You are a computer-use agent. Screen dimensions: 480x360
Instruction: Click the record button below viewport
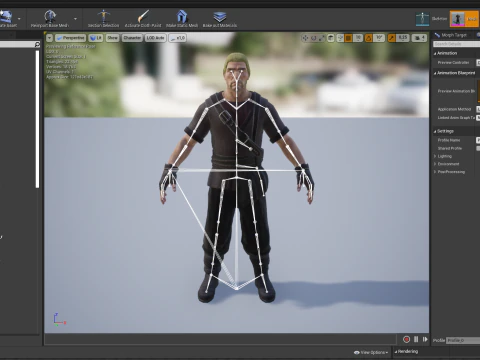point(406,339)
